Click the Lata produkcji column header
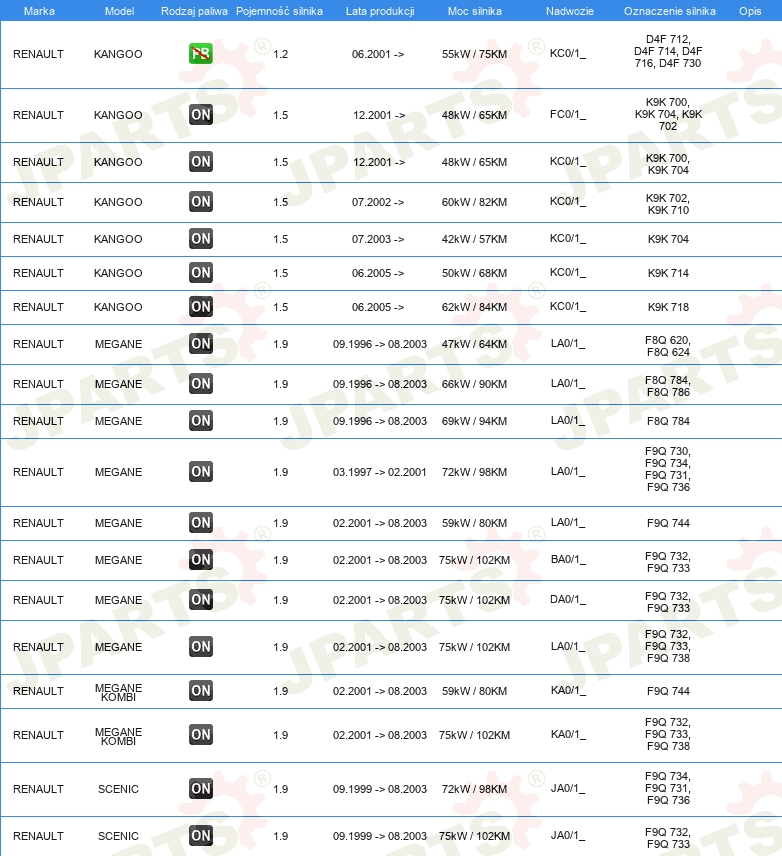Viewport: 782px width, 856px height. point(380,11)
